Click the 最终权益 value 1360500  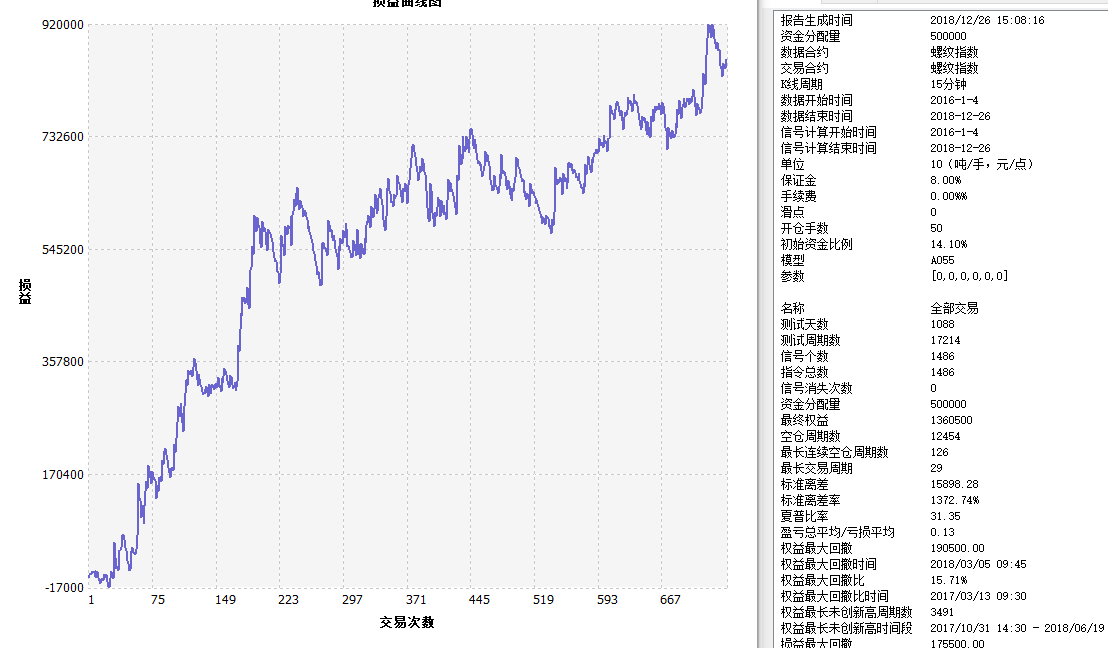pyautogui.click(x=955, y=420)
